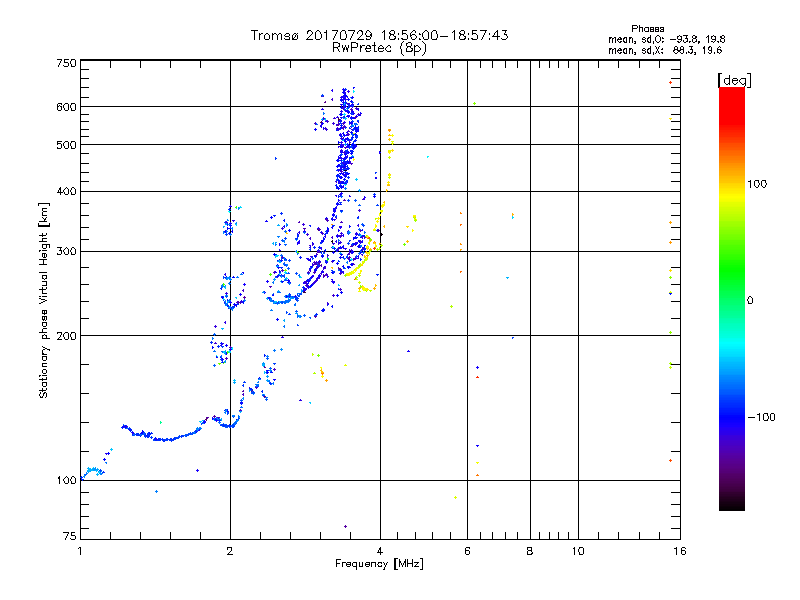Click the 300 tick on the height axis

pos(66,251)
